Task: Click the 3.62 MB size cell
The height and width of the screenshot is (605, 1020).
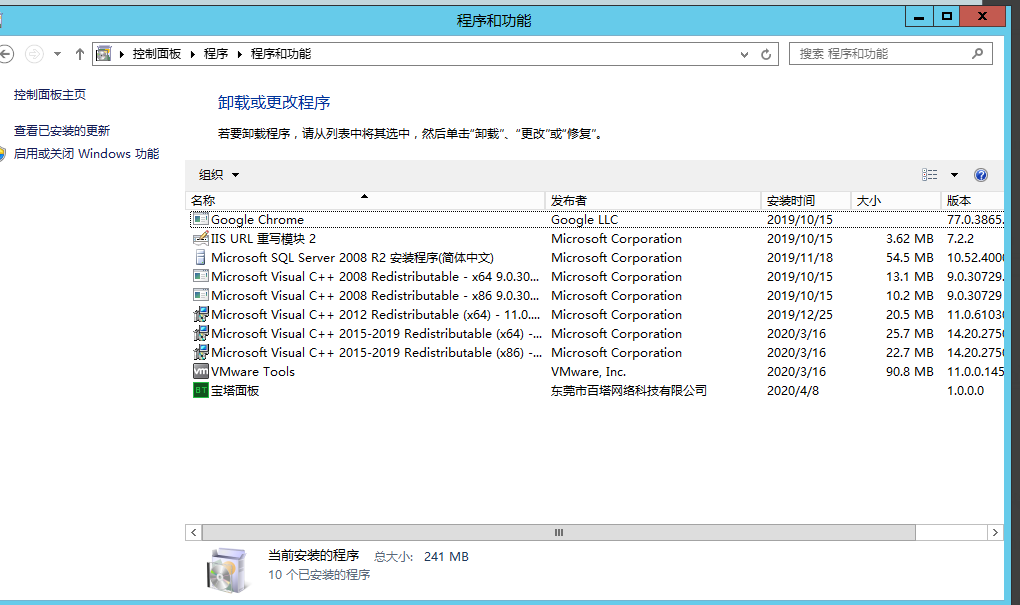Action: pos(909,239)
